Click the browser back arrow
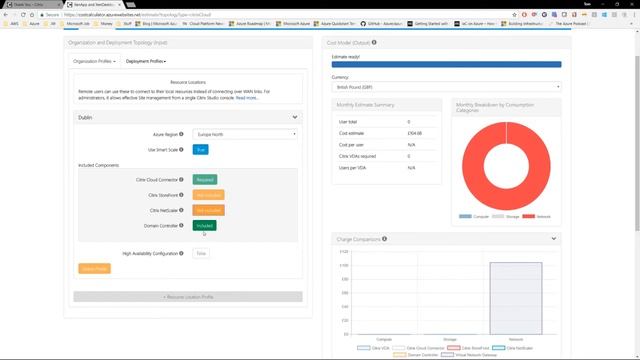 5,15
